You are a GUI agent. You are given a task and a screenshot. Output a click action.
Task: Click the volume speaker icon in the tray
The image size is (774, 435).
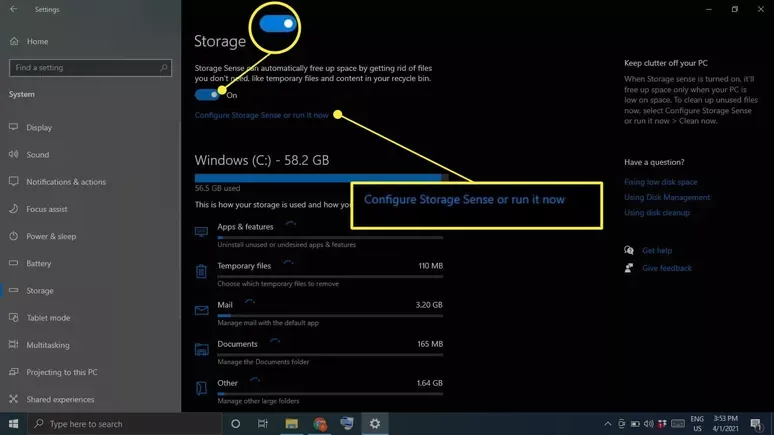click(x=649, y=424)
